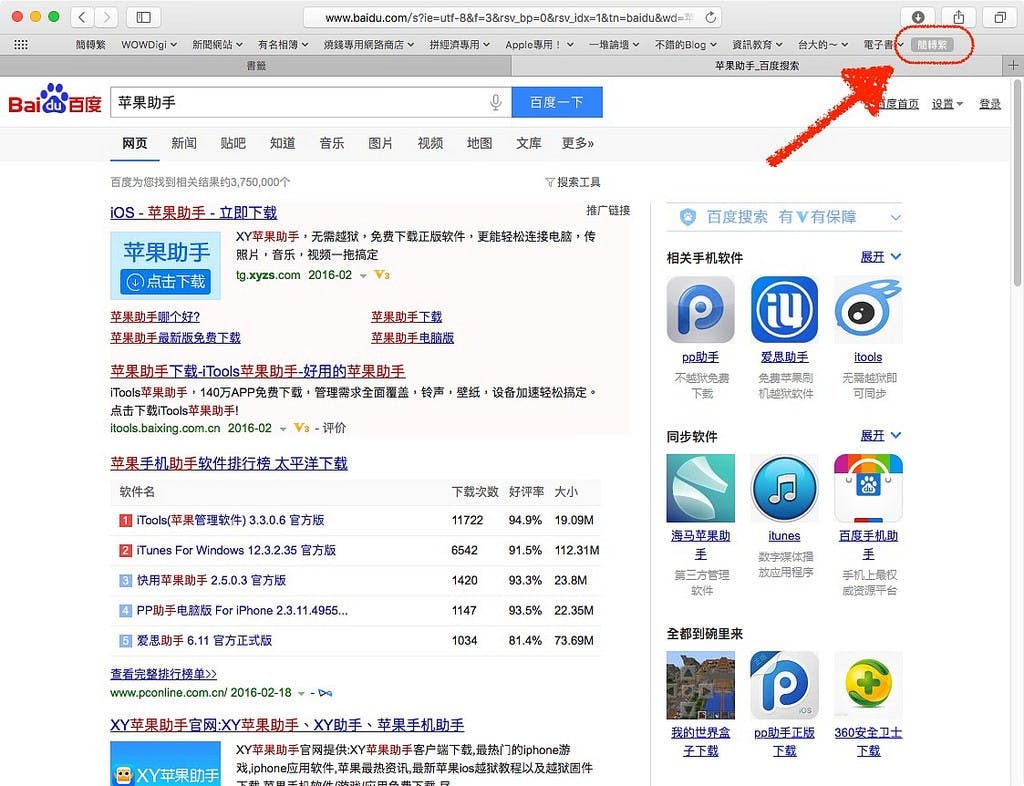
Task: Open the 資訊教育 bookmarks folder
Action: click(x=757, y=44)
